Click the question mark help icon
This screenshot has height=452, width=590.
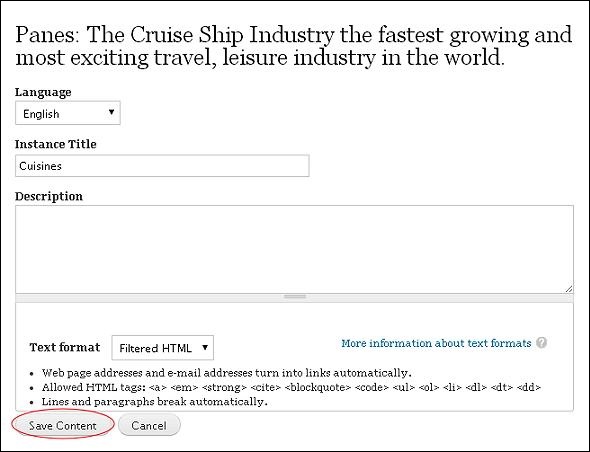[x=541, y=343]
